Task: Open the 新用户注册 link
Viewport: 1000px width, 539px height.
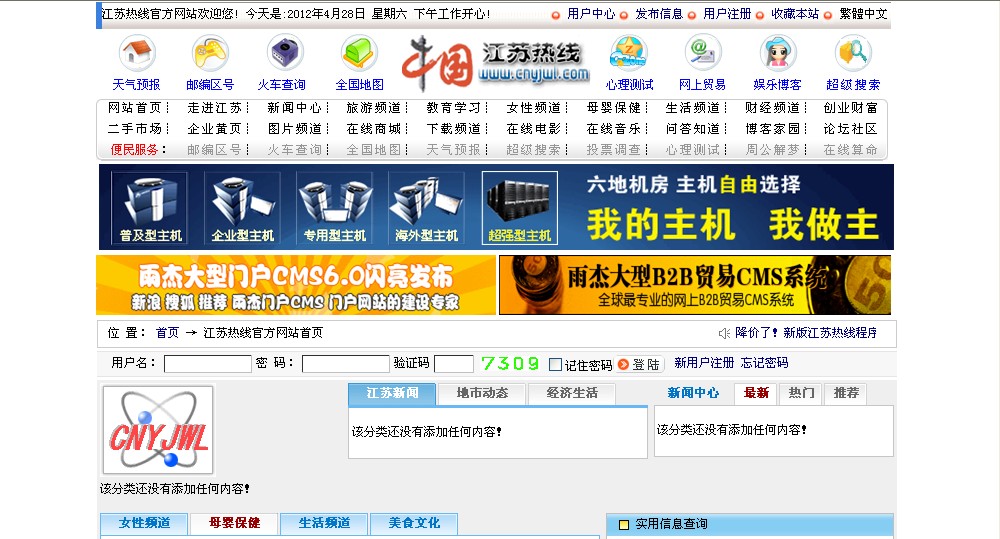Action: click(x=704, y=363)
